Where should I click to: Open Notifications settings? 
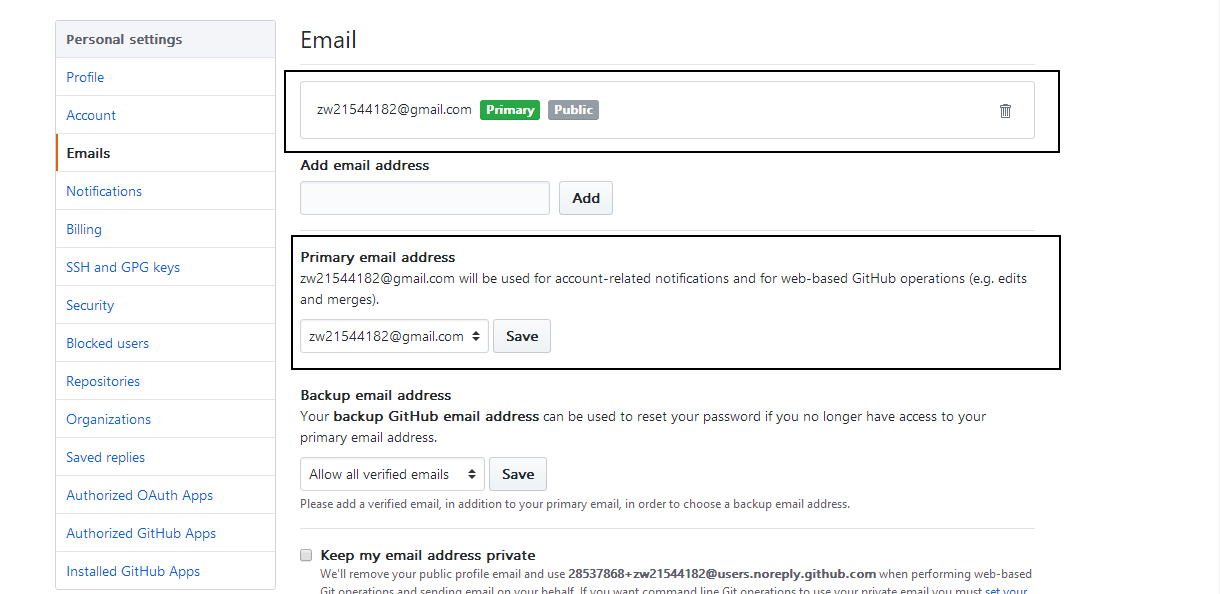[x=104, y=191]
